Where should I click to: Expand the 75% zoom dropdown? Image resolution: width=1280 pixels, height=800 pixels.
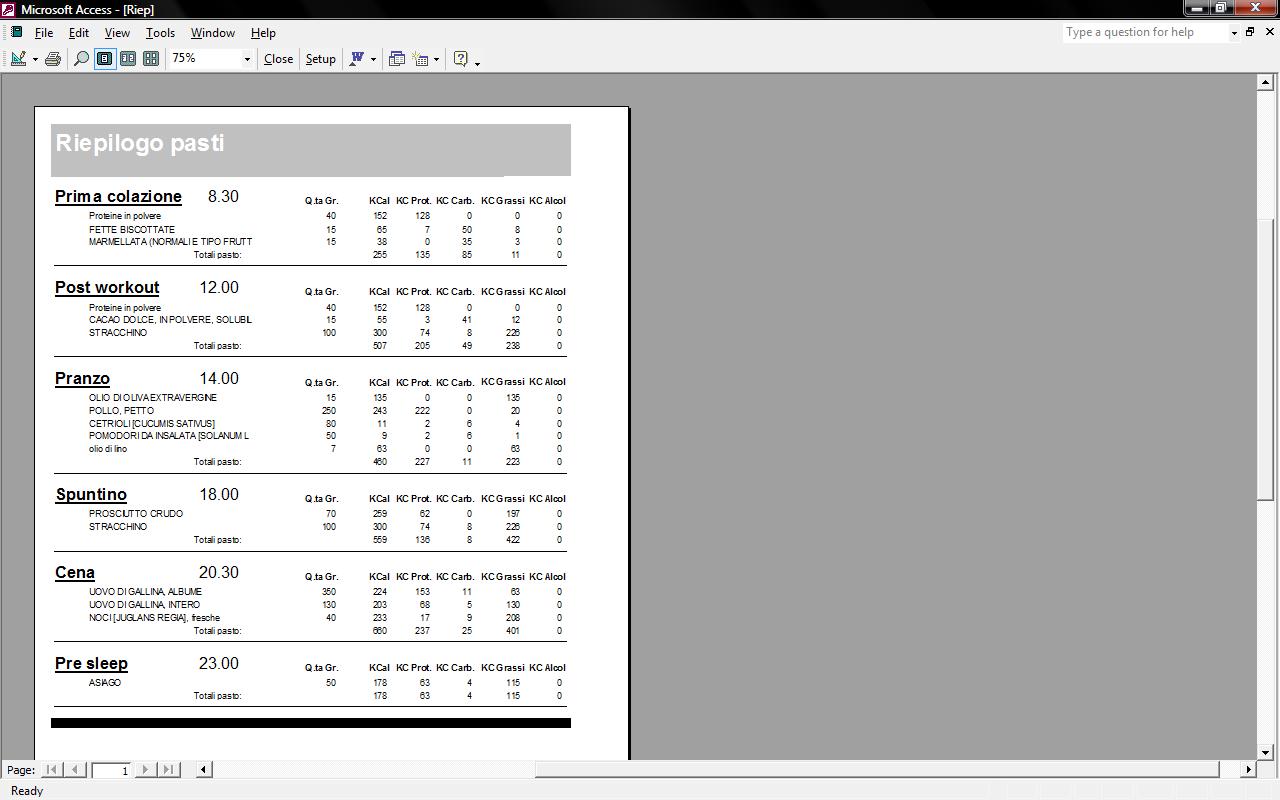point(247,59)
